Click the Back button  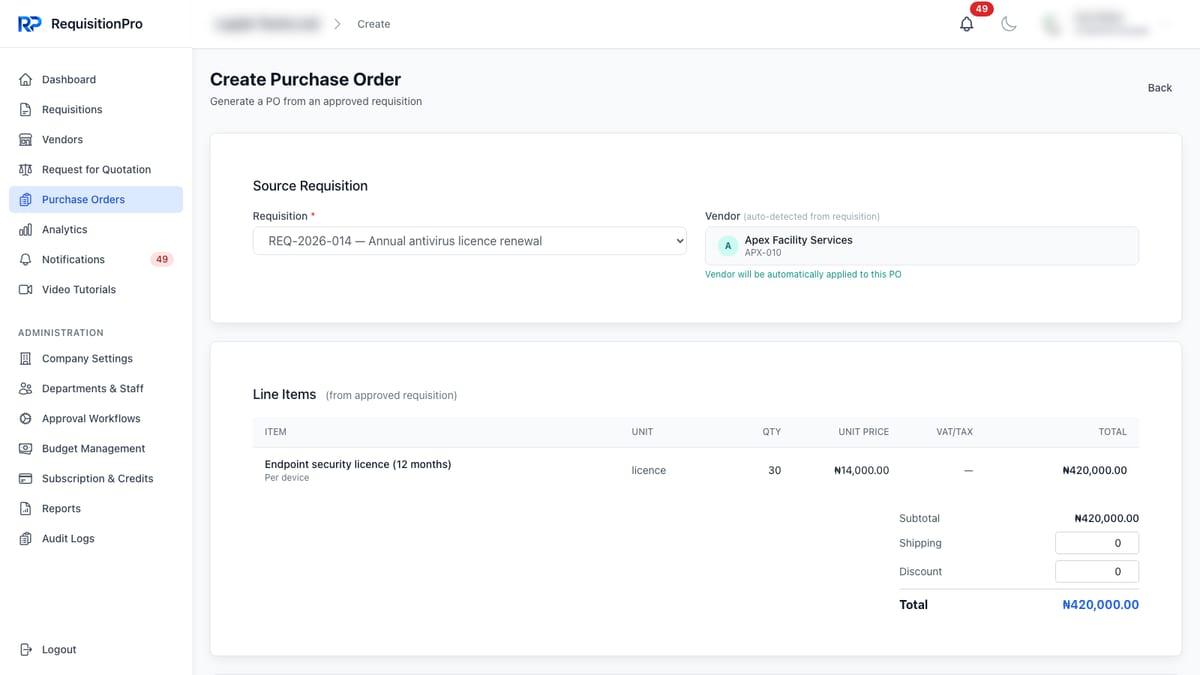click(x=1159, y=88)
